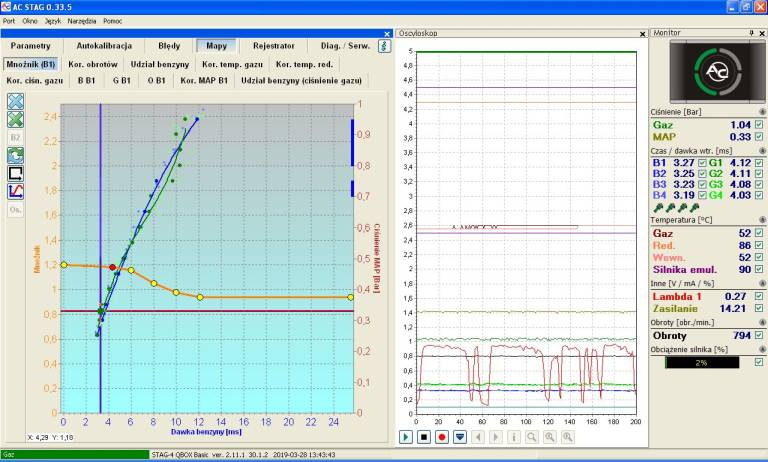The width and height of the screenshot is (768, 462).
Task: Select the Kor. obrotów map
Action: tap(93, 64)
